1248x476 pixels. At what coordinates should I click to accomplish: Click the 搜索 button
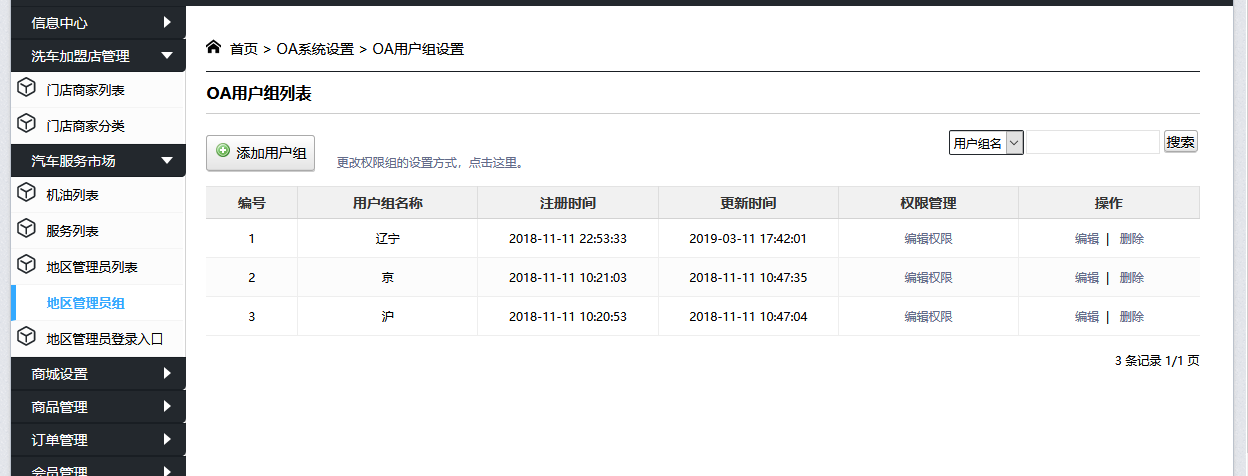[1180, 142]
